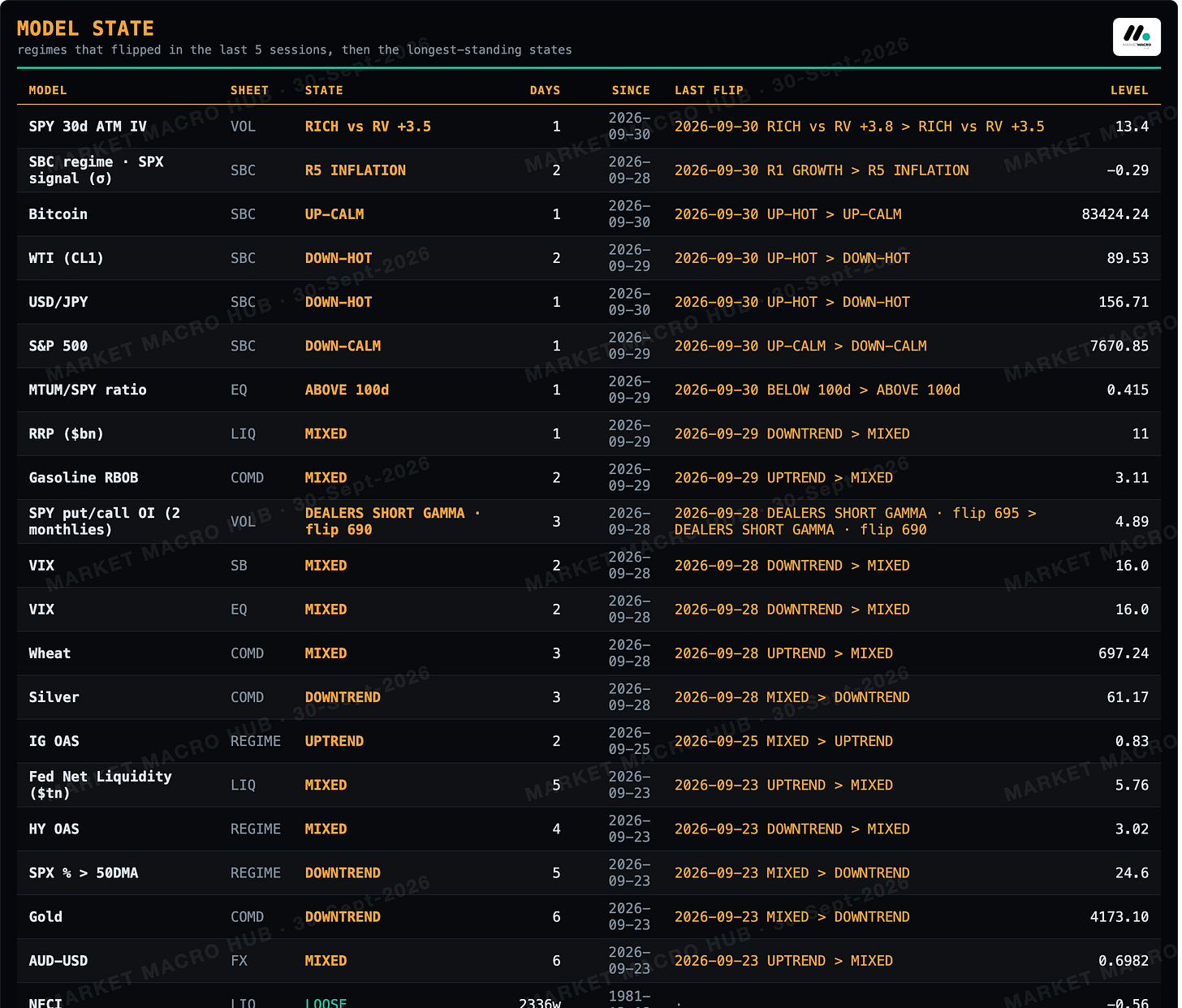Select the Gold level 4173.10
This screenshot has width=1182, height=1008.
[1119, 916]
